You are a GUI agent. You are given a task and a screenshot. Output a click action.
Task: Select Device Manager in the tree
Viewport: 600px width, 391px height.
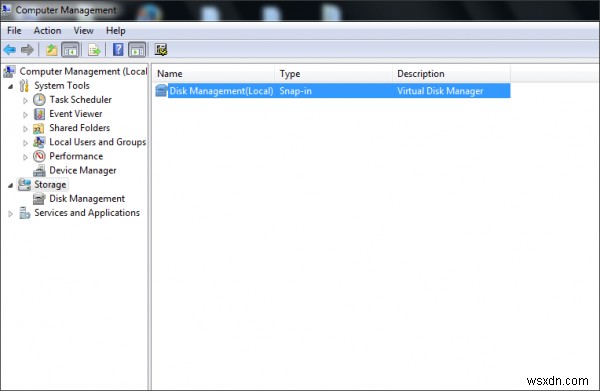click(83, 171)
